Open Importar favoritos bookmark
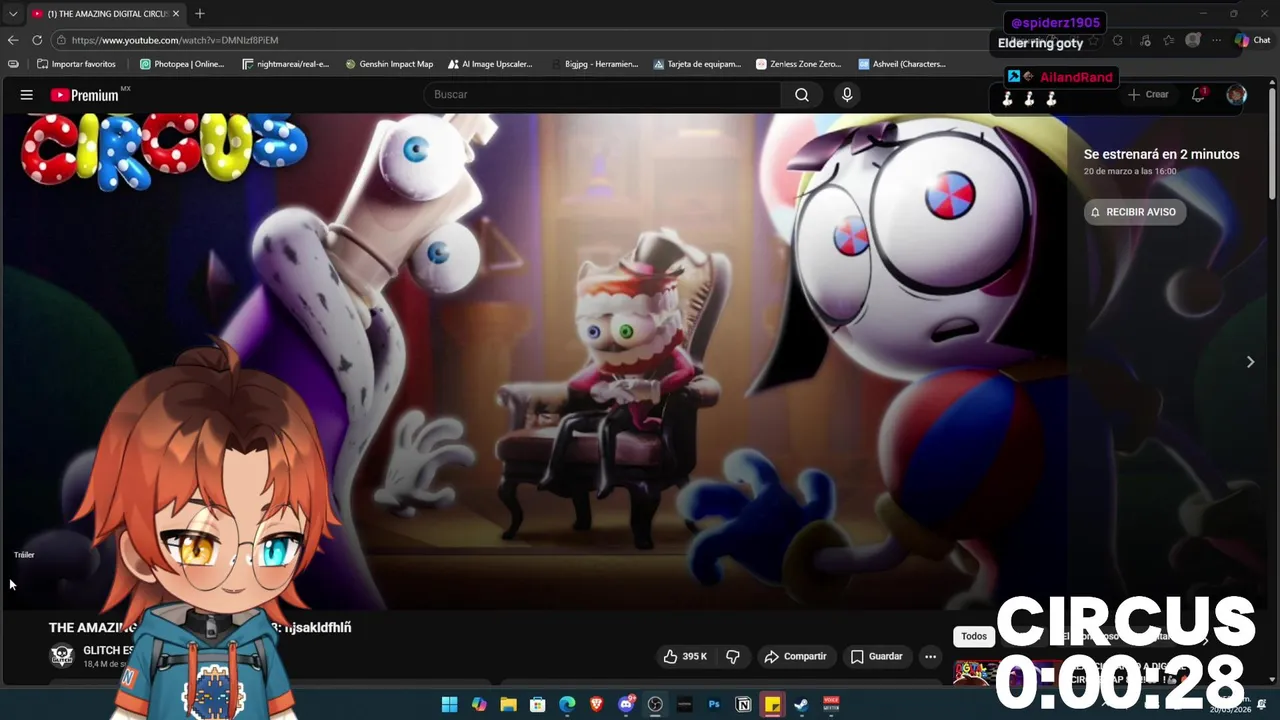This screenshot has width=1280, height=720. coord(76,64)
